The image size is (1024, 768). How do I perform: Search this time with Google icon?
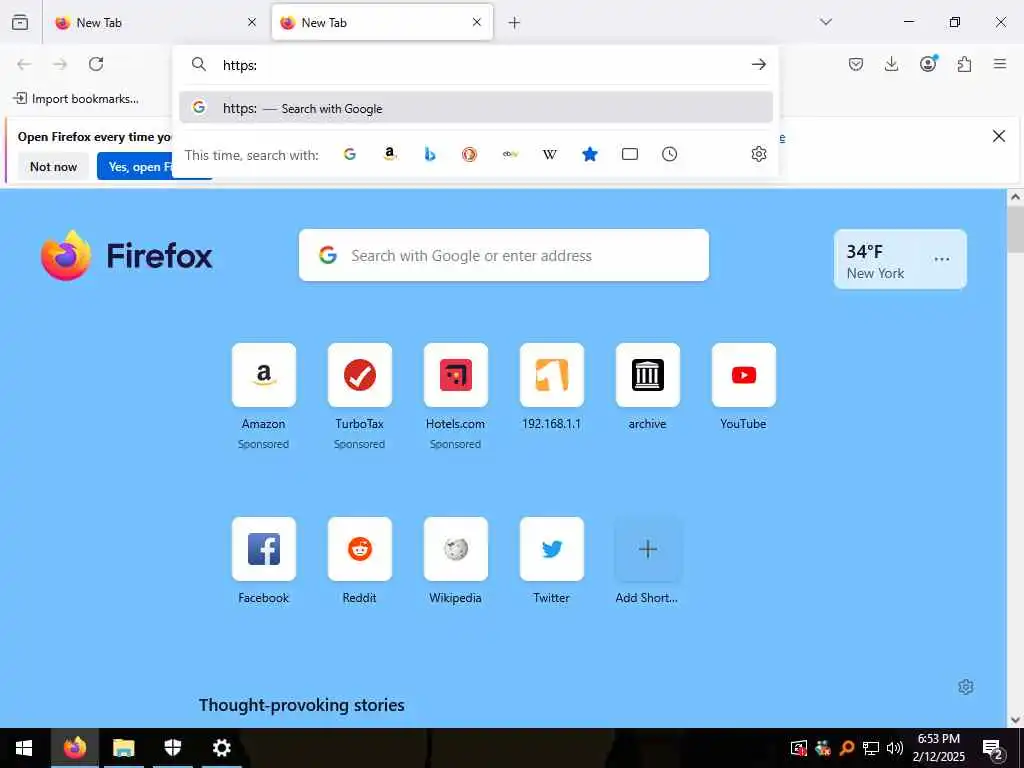click(x=350, y=154)
